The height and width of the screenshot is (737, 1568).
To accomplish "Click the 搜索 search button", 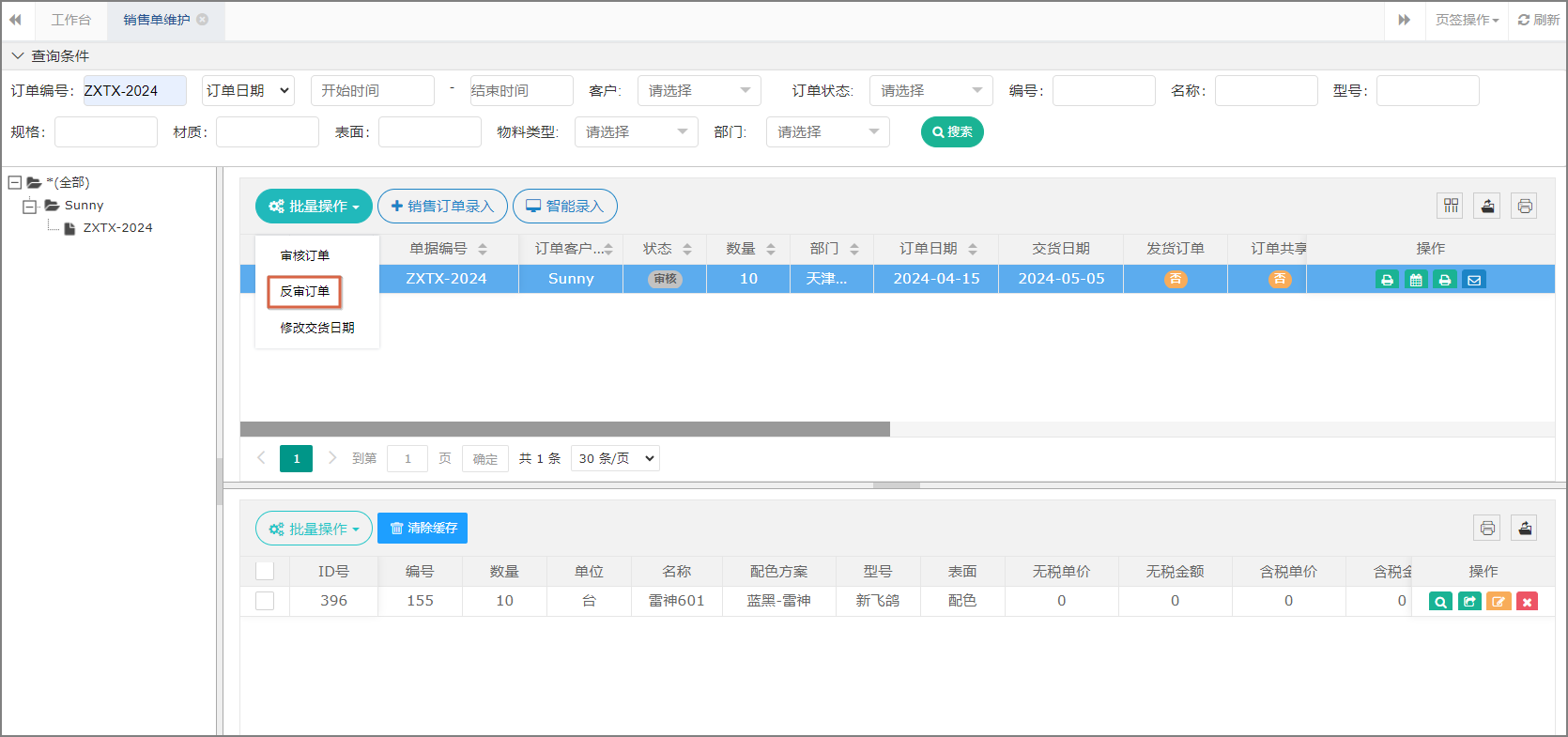I will (951, 132).
